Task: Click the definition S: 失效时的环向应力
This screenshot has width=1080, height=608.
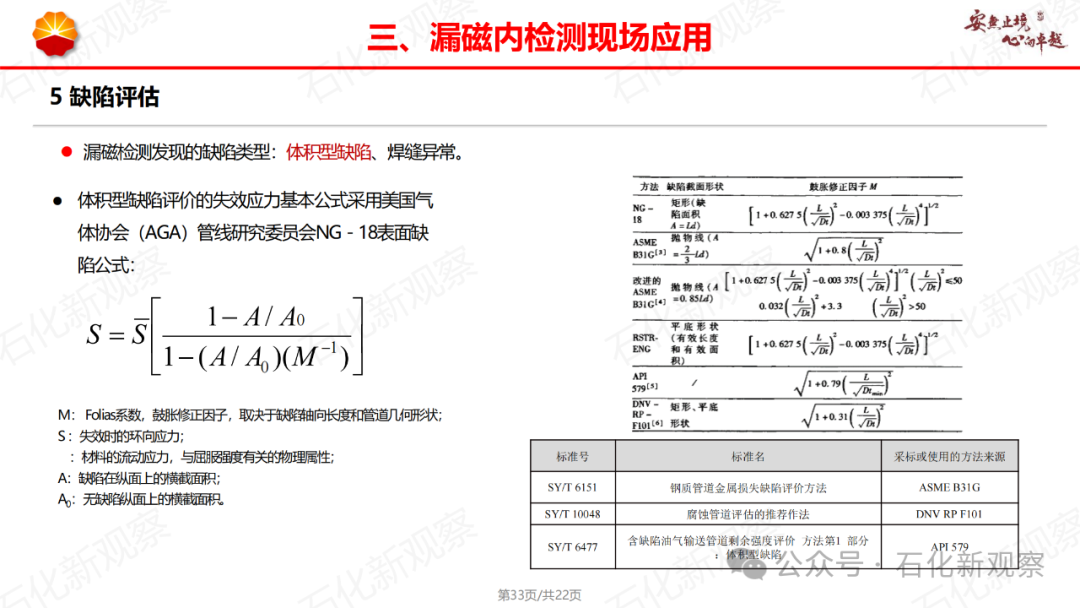Action: pyautogui.click(x=121, y=437)
